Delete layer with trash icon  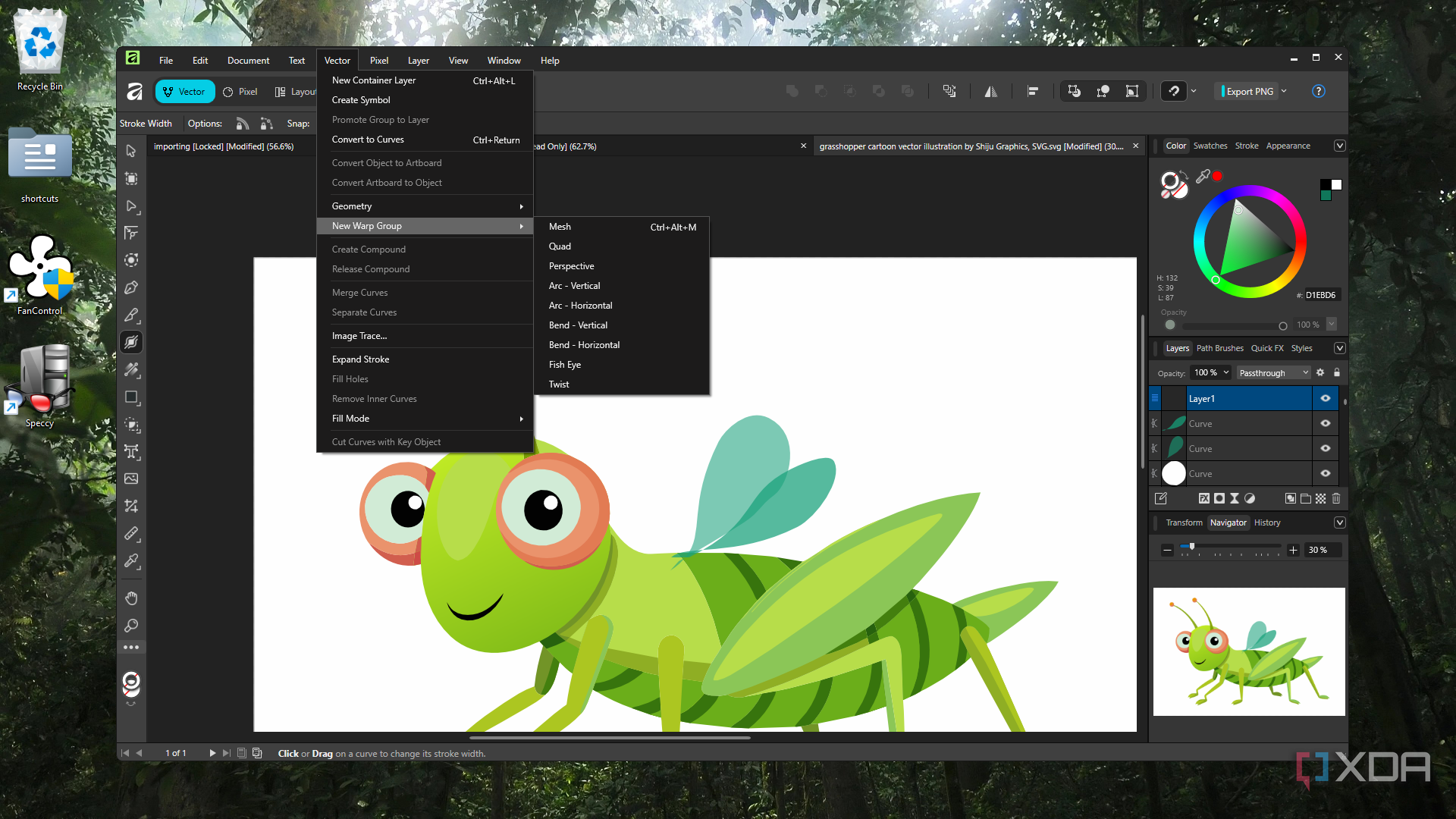1336,498
